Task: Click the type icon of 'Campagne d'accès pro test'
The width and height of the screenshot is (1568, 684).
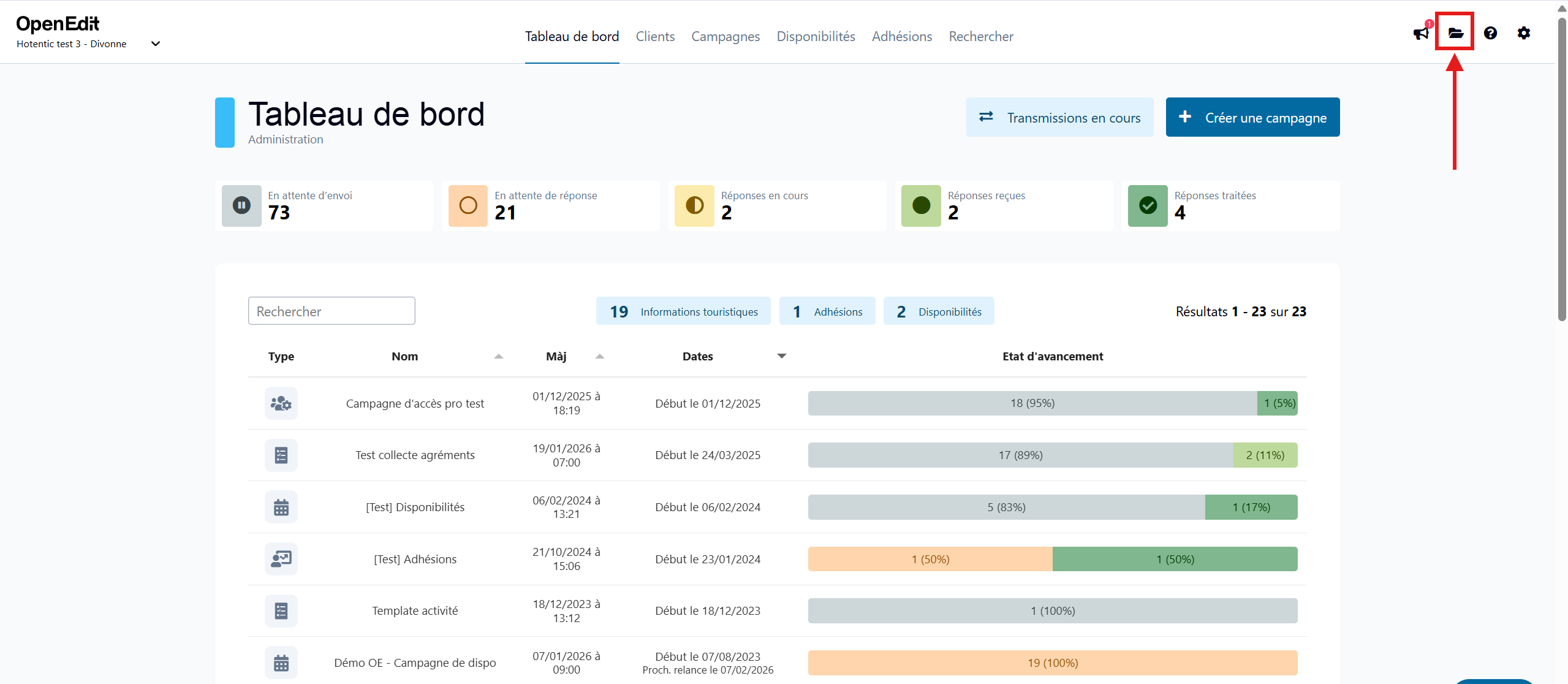Action: pos(281,403)
